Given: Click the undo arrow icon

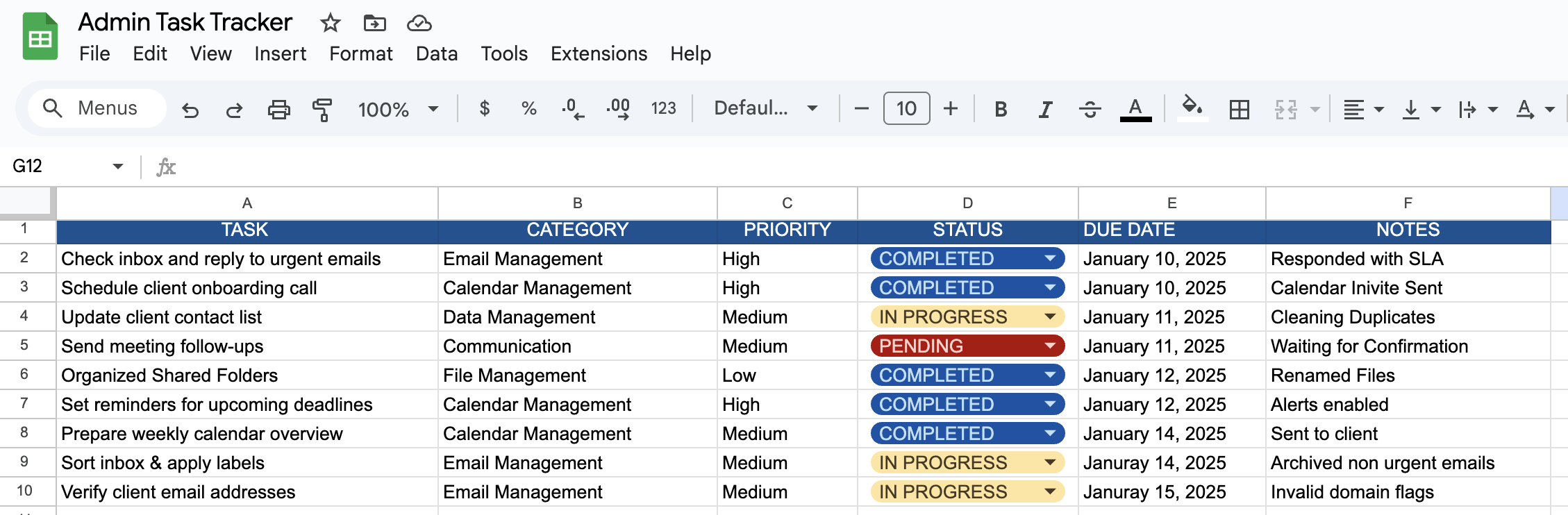Looking at the screenshot, I should pyautogui.click(x=190, y=109).
